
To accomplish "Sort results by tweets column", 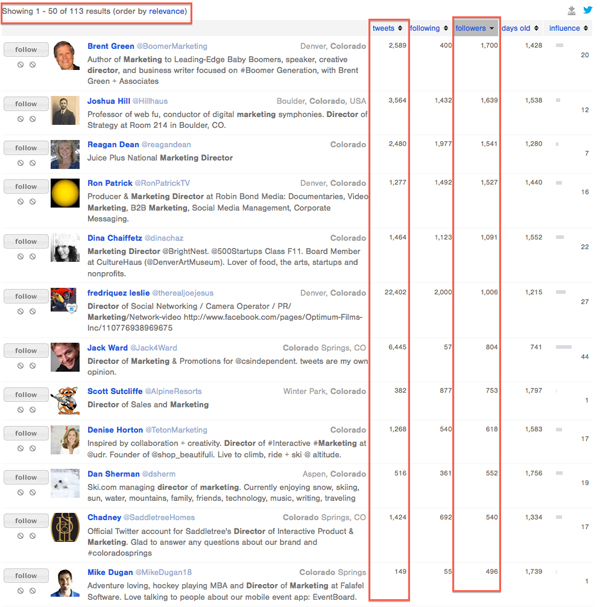I will click(387, 28).
